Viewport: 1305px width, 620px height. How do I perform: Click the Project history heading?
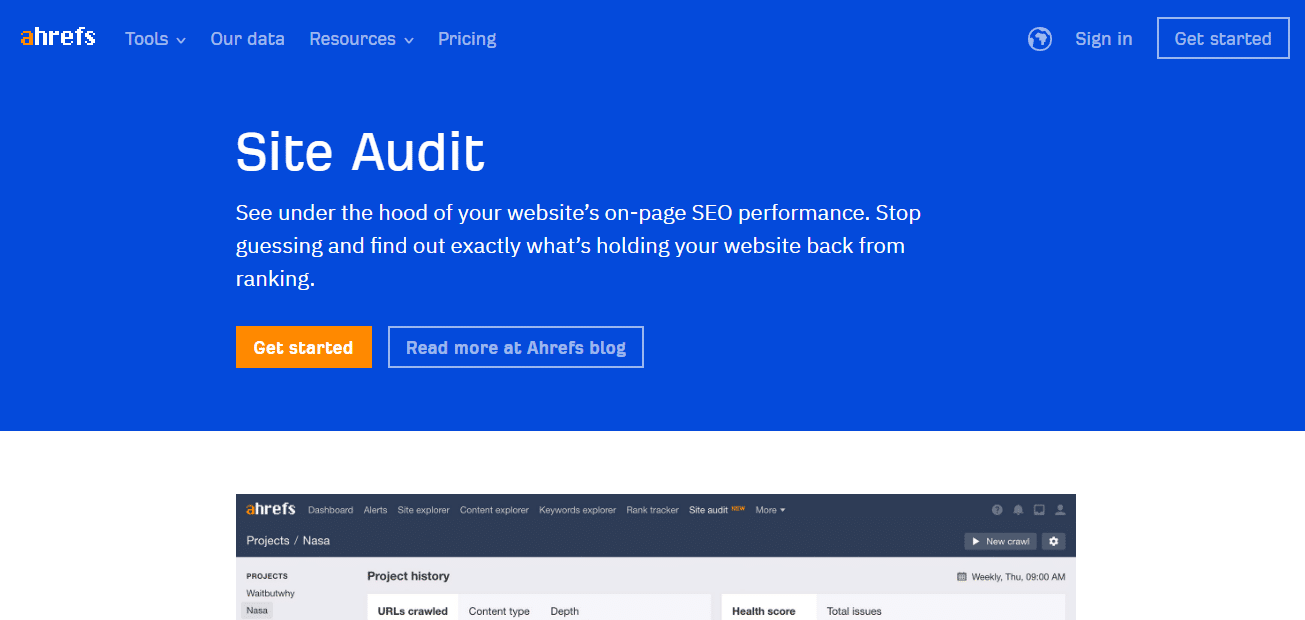tap(408, 576)
